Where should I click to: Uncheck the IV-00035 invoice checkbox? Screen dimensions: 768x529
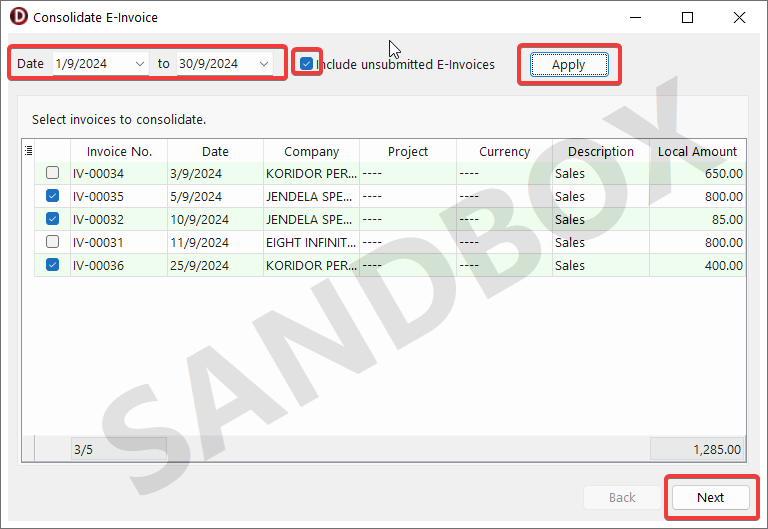(52, 196)
